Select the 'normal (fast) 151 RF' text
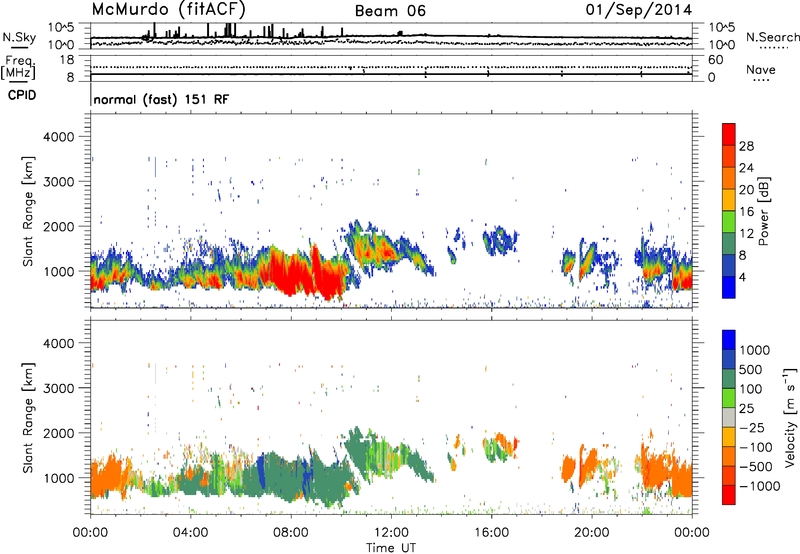800x554 pixels. (161, 99)
